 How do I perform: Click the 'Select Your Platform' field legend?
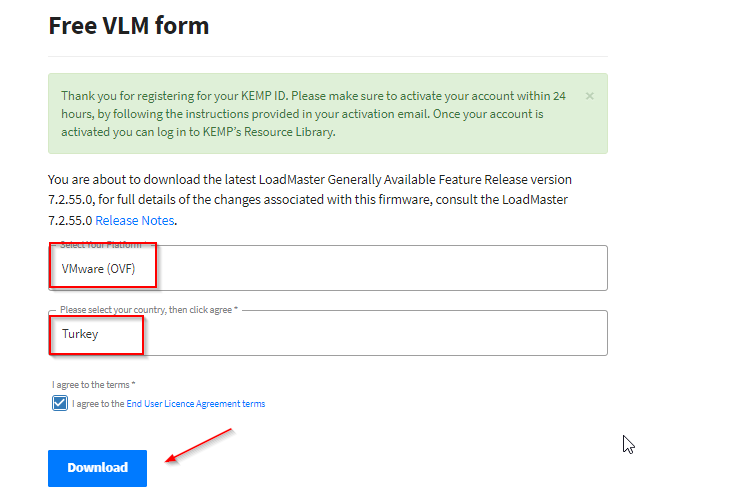point(102,245)
